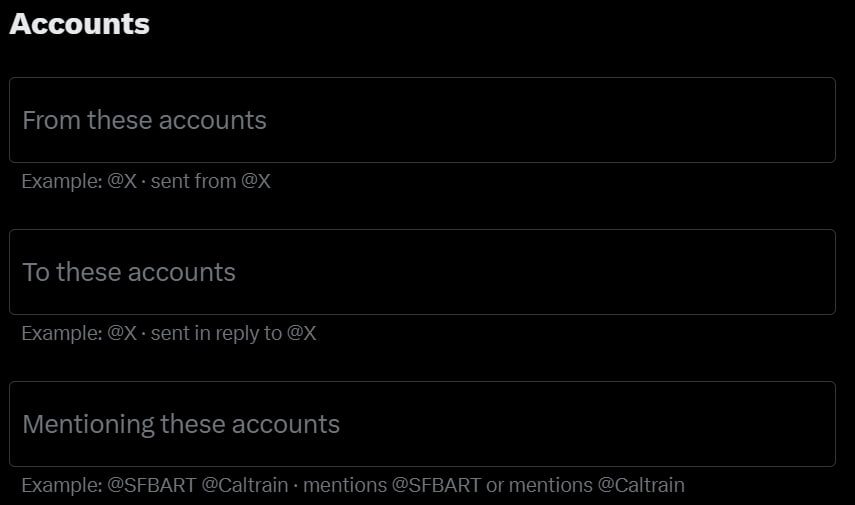
Task: Click the right end of the Mentioning accounts box
Action: tap(815, 424)
